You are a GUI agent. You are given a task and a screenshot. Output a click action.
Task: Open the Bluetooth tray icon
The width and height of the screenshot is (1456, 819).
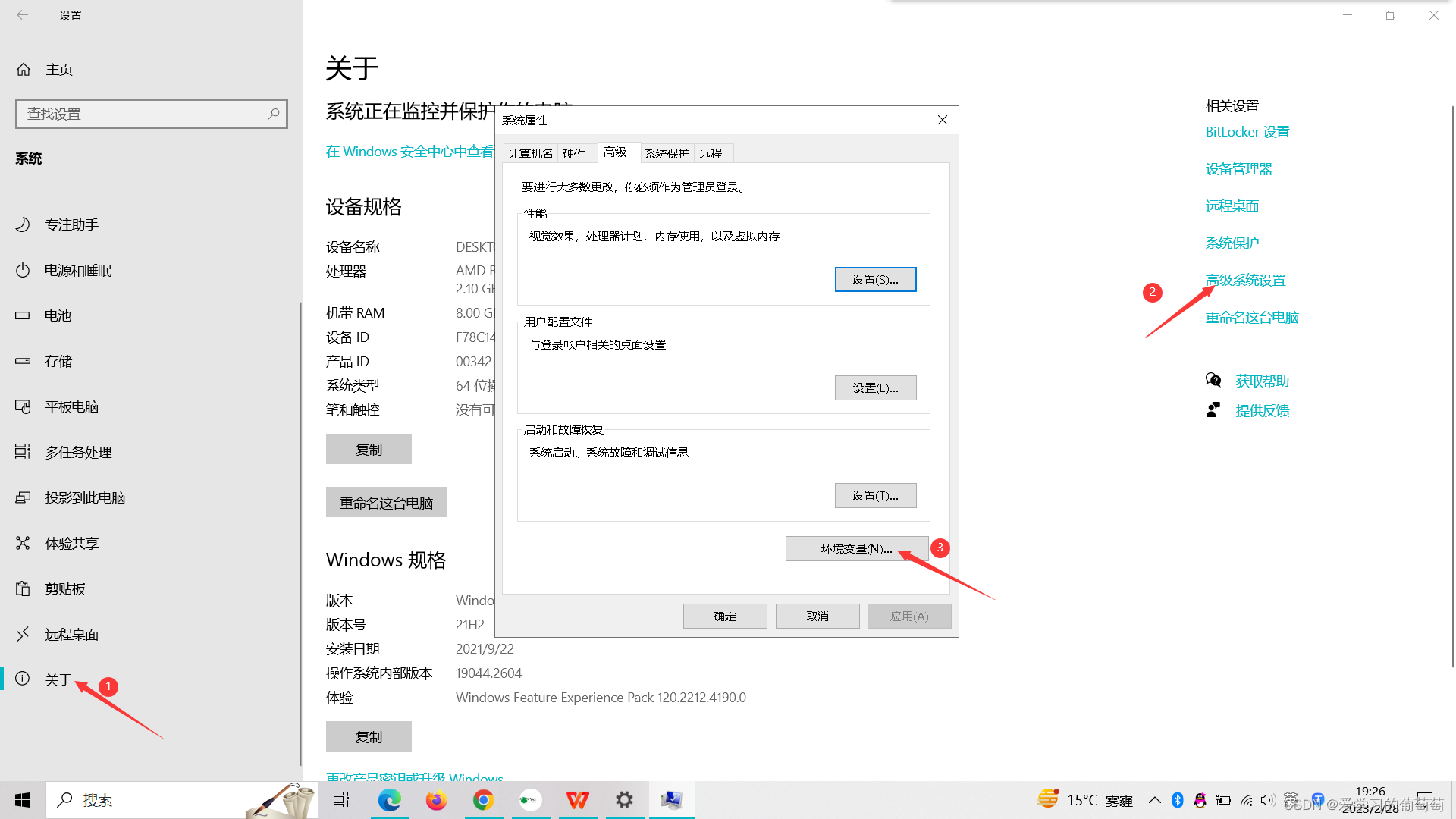pyautogui.click(x=1178, y=799)
